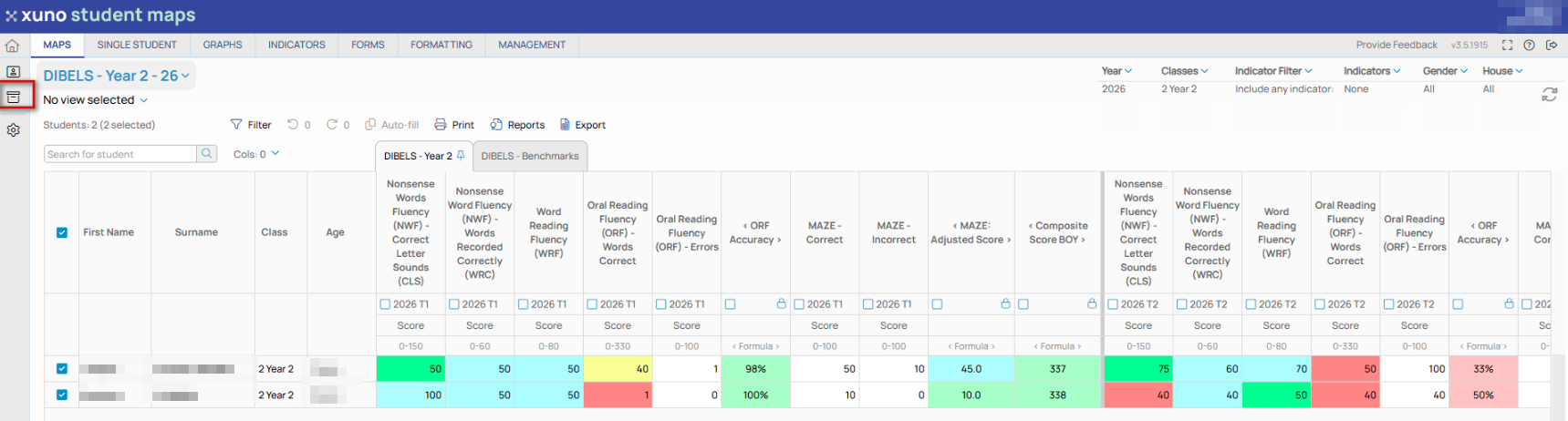
Task: Click the logout icon at top right
Action: (x=1552, y=45)
